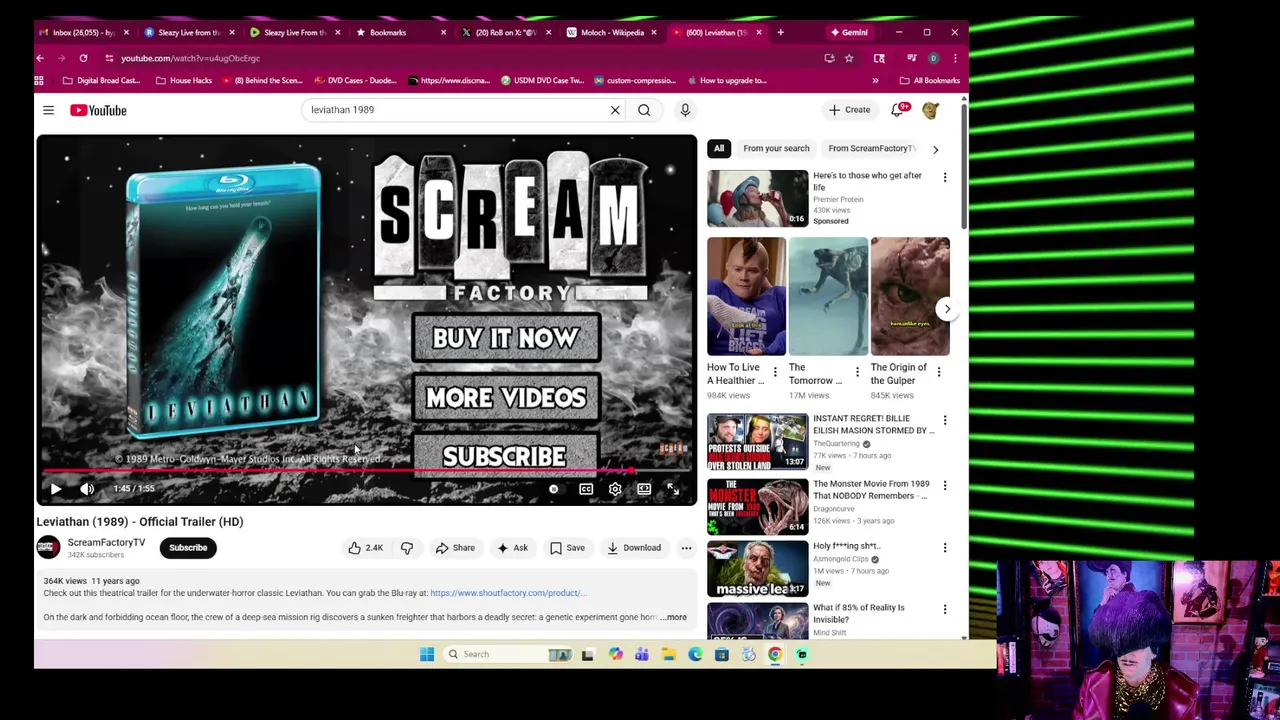The height and width of the screenshot is (720, 1280).
Task: Dislike the Leviathan trailer video
Action: click(x=407, y=547)
